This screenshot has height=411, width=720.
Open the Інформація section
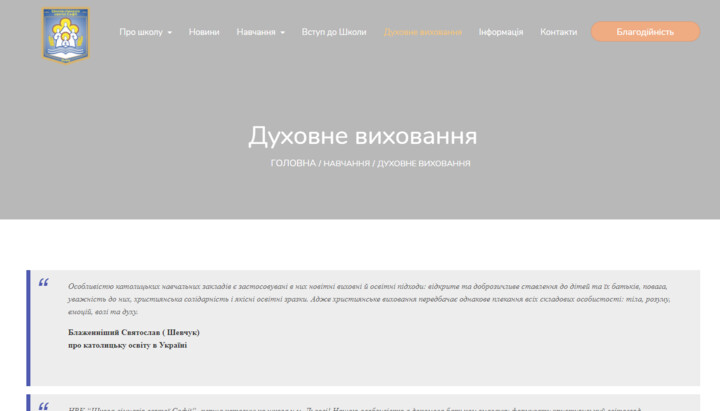point(500,32)
